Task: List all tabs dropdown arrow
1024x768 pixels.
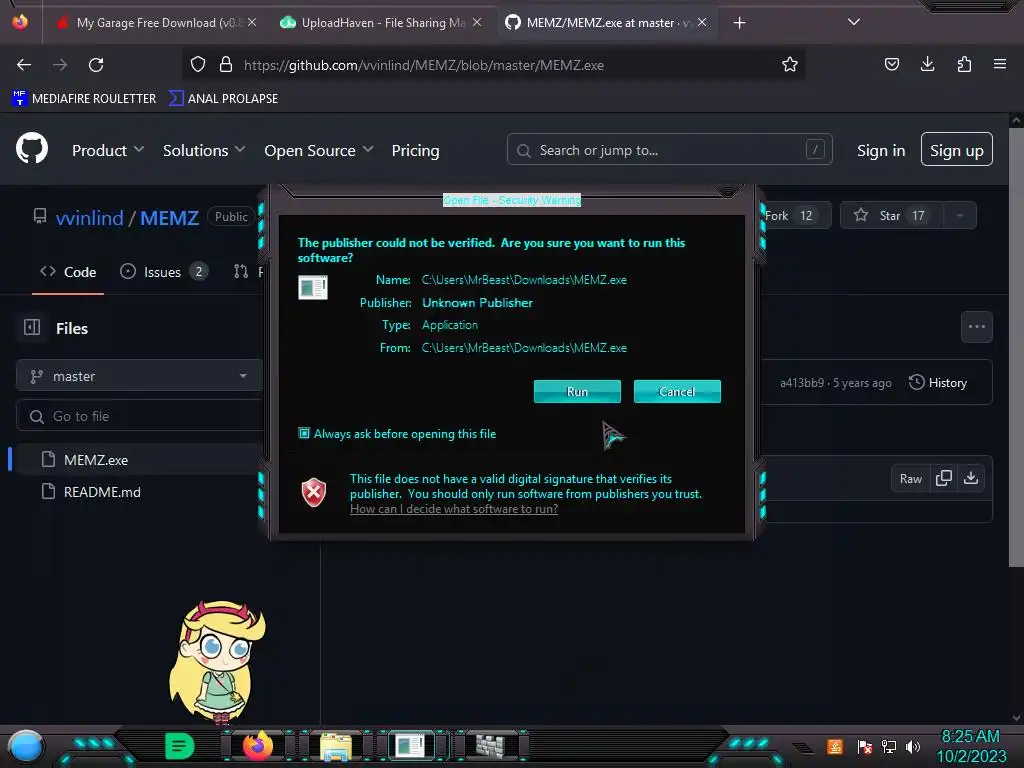Action: (854, 22)
